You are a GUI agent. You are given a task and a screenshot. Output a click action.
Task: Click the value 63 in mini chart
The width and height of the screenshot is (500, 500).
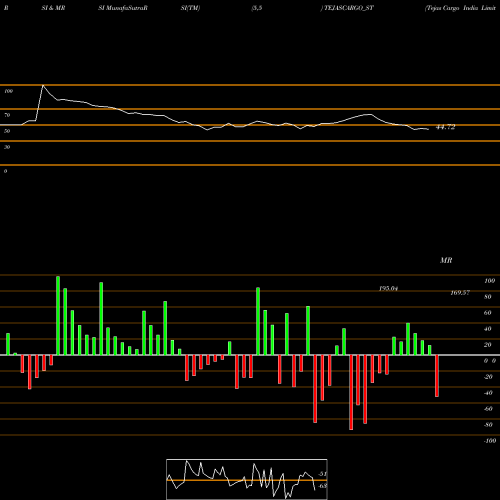coord(322,486)
